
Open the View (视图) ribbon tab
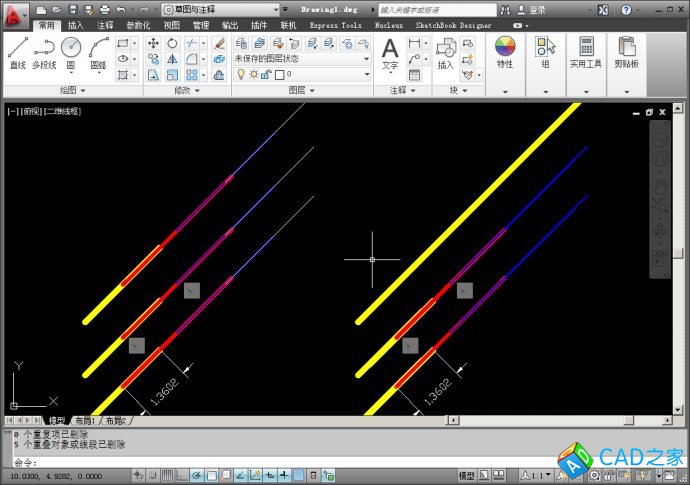172,25
